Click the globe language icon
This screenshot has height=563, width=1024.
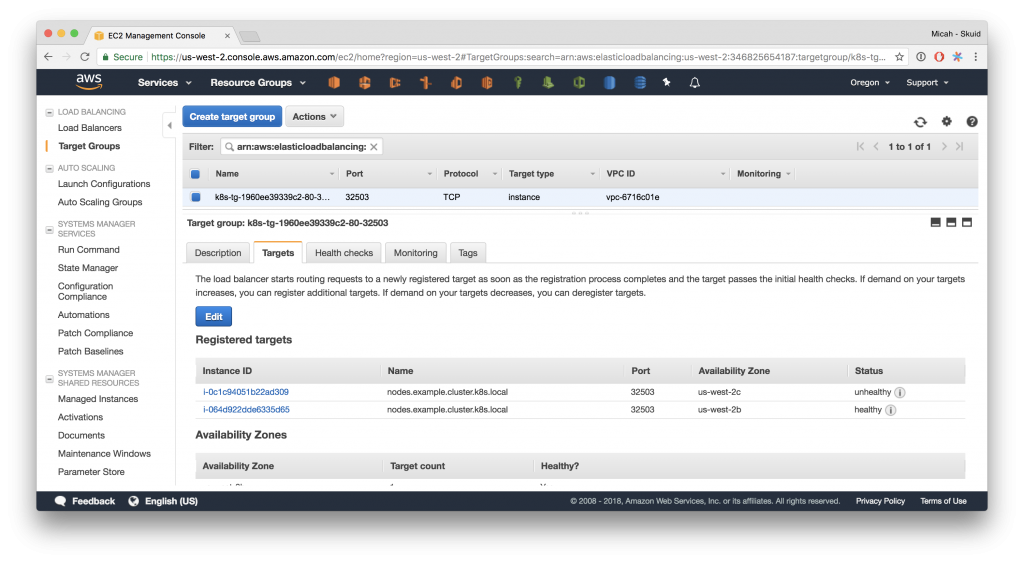point(133,501)
